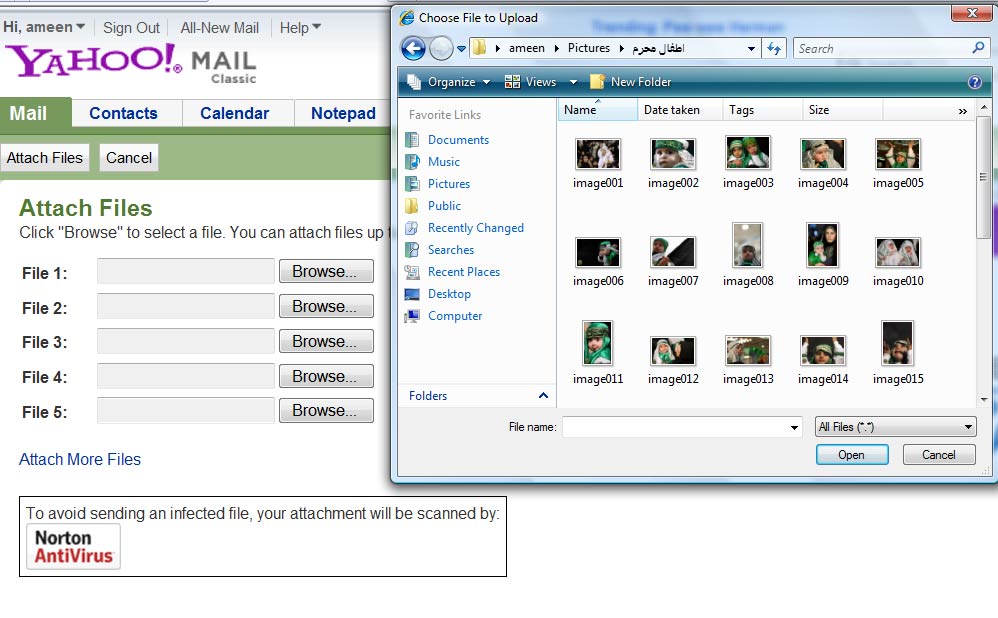Select Computer in Favorite Links
The width and height of the screenshot is (998, 618).
pos(455,316)
